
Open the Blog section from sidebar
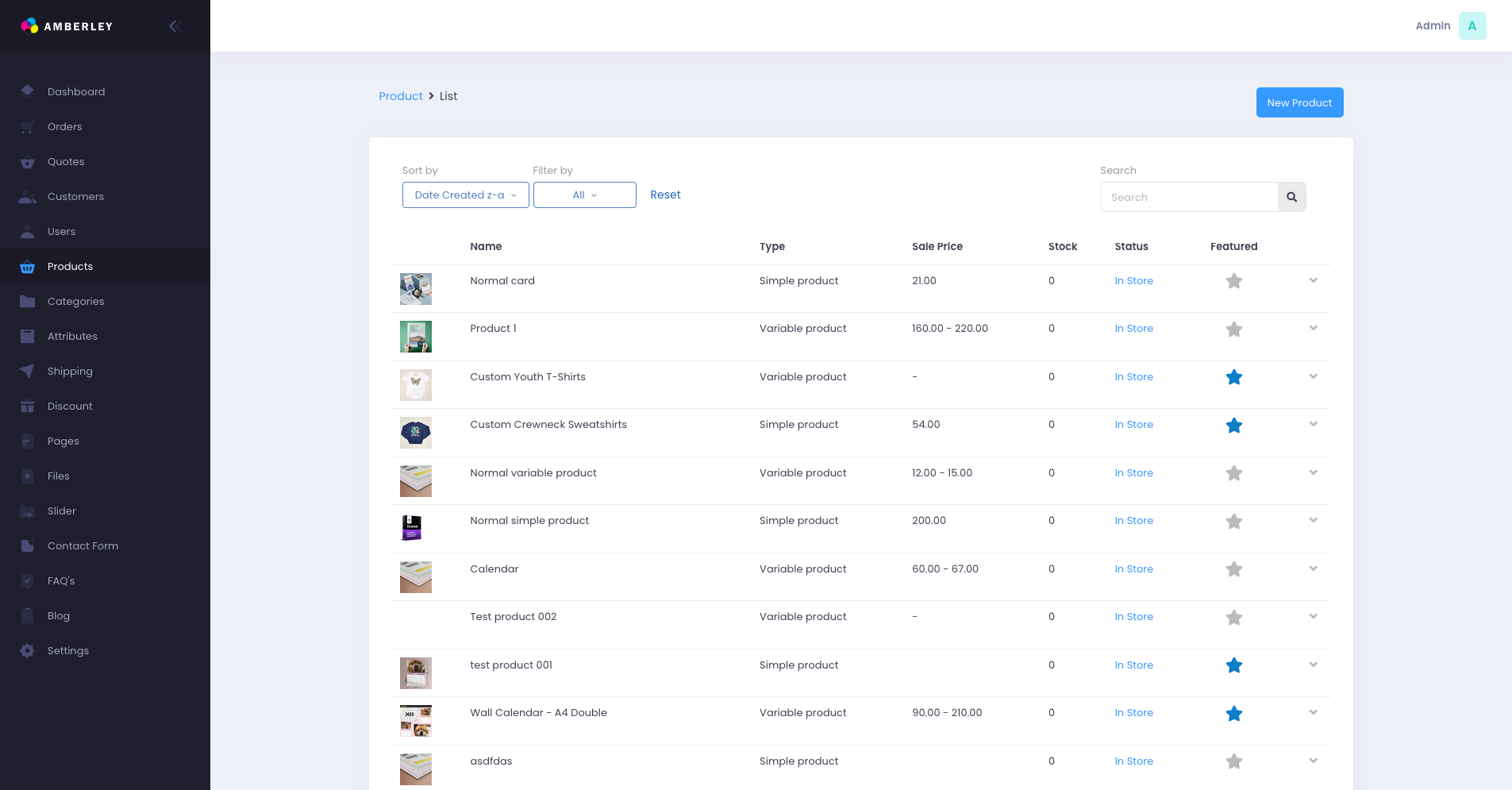click(58, 615)
